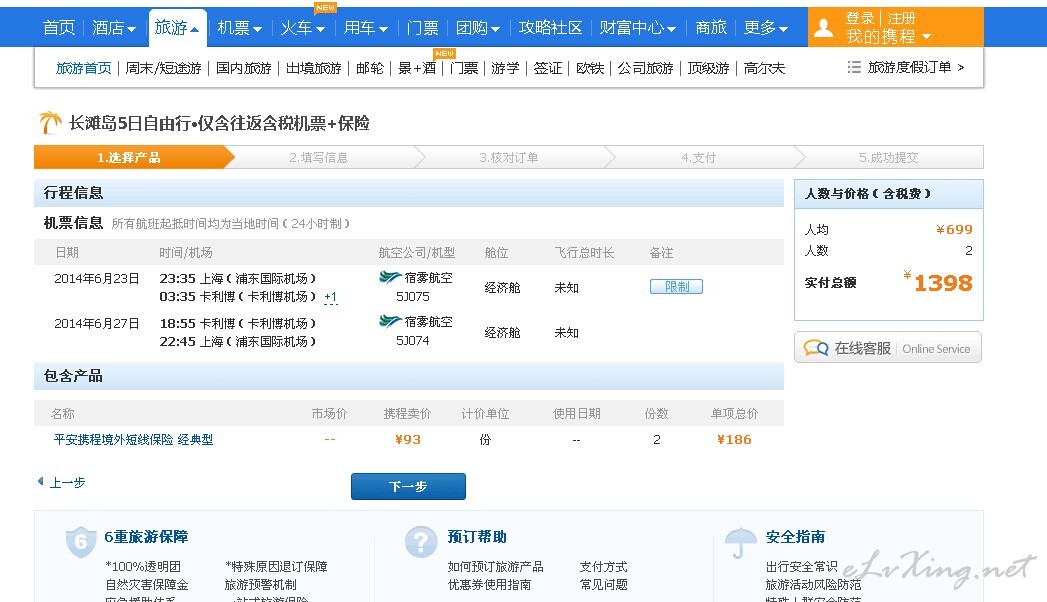
Task: Select 欧铁 in the sub navigation
Action: (590, 67)
